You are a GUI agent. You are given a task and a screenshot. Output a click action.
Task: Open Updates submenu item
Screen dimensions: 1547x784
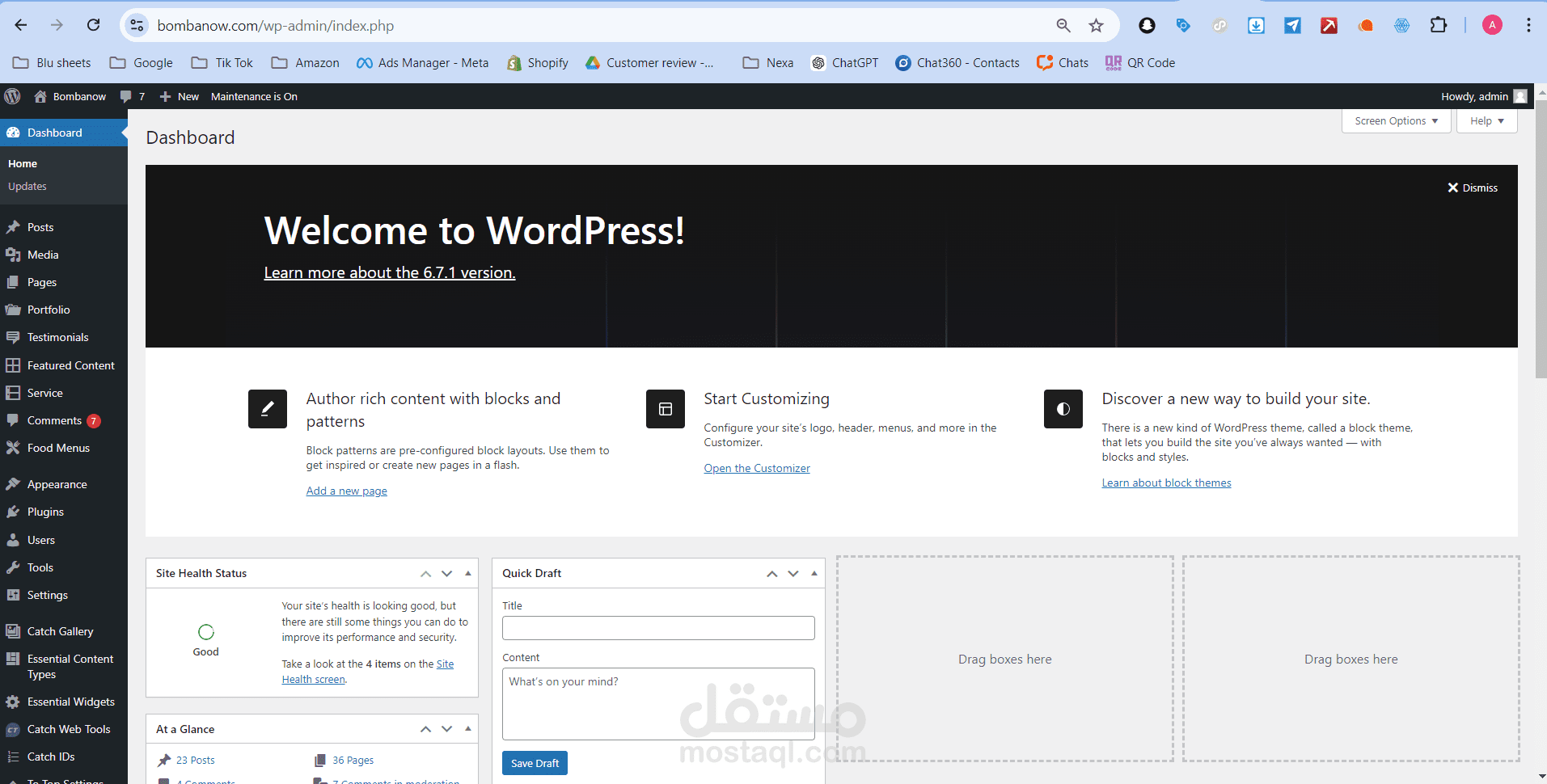pos(27,186)
